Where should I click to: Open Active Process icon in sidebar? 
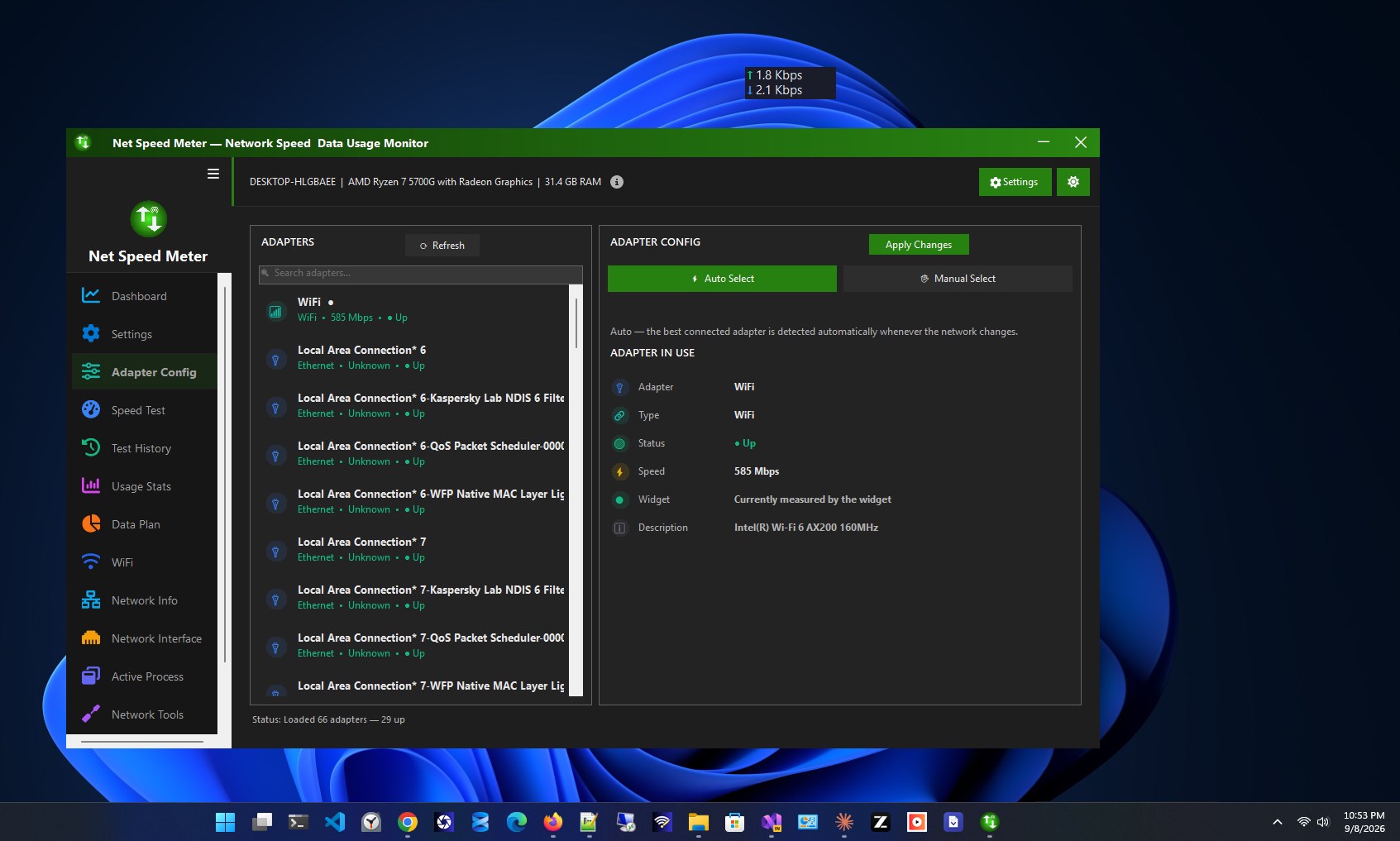click(x=91, y=676)
